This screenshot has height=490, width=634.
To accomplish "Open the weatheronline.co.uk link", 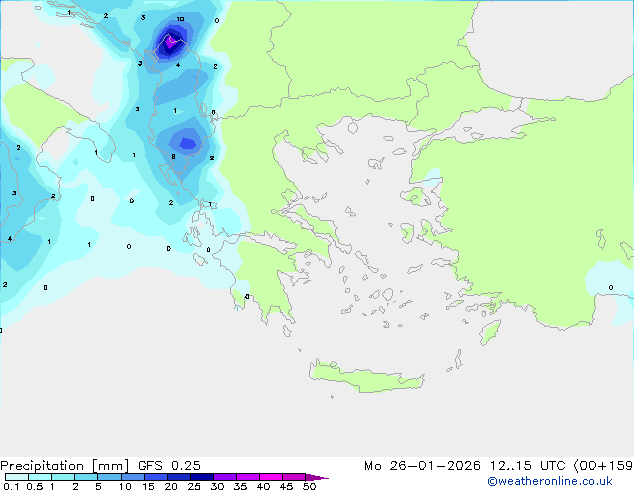I will 550,481.
